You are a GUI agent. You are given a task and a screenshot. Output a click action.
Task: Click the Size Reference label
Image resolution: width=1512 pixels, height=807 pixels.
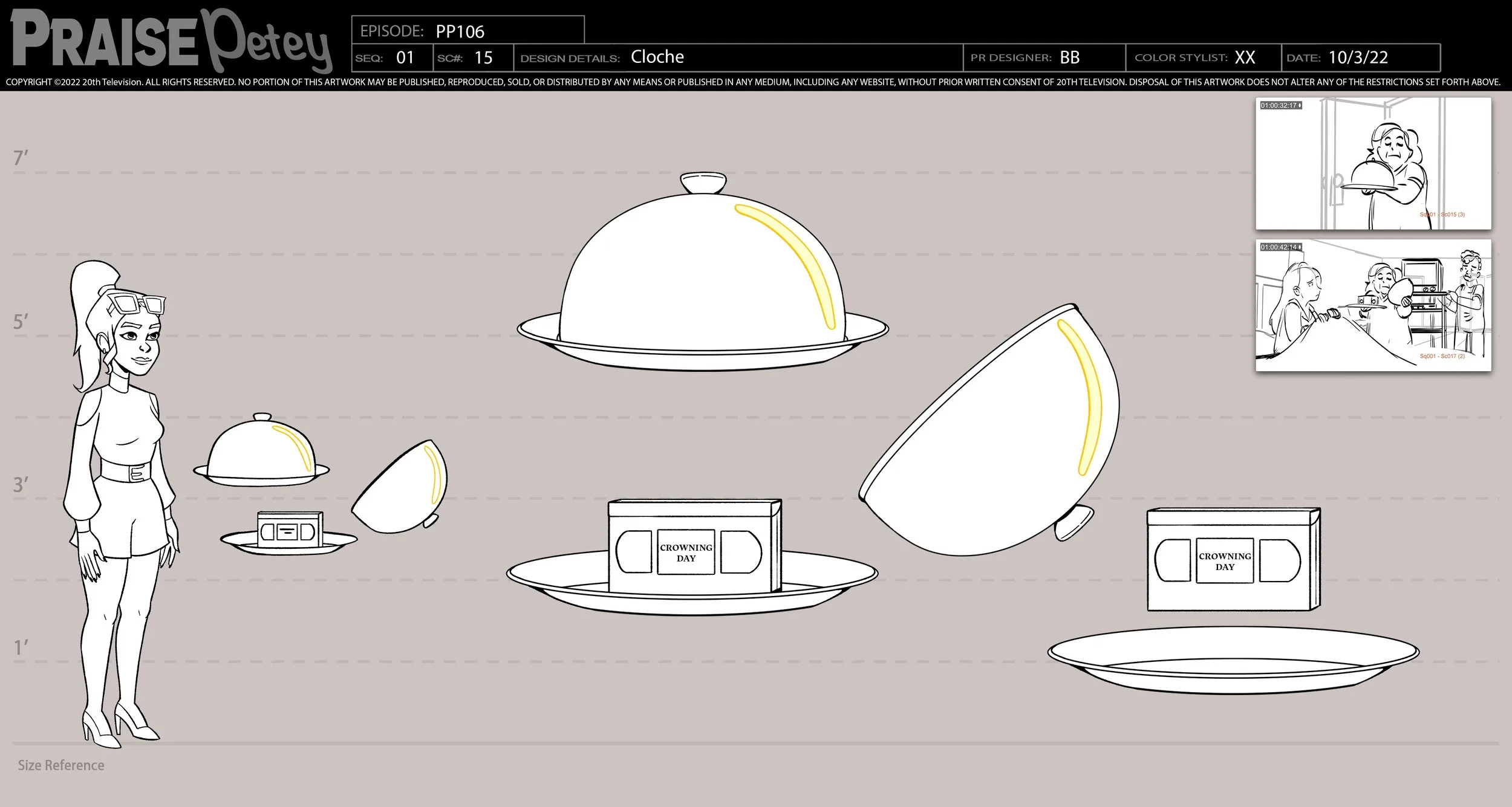[x=61, y=765]
